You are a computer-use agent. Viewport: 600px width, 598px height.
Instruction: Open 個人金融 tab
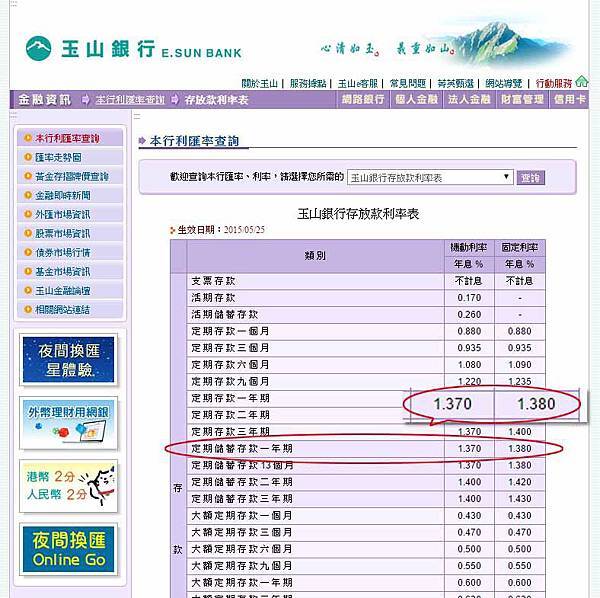click(416, 99)
